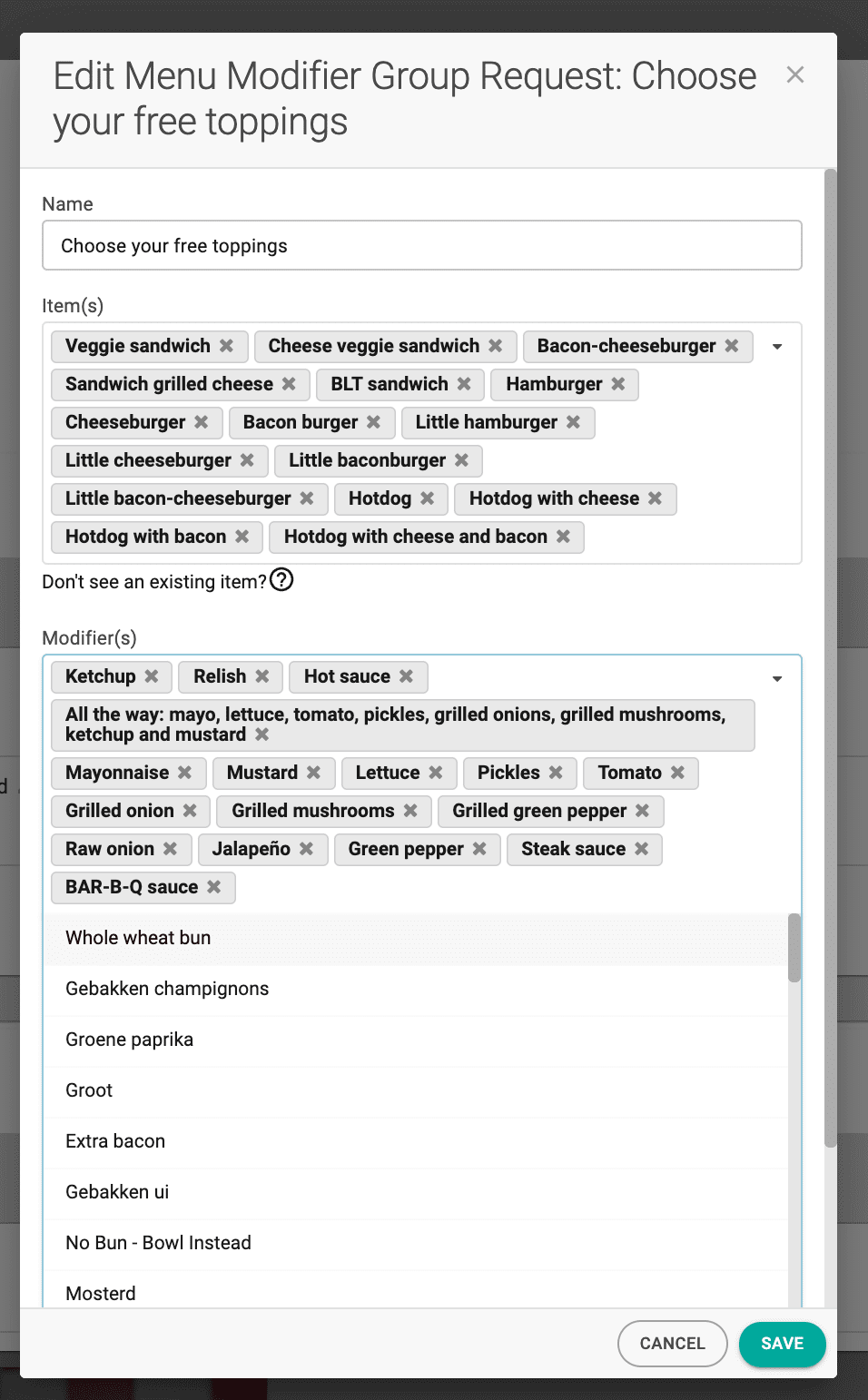868x1400 pixels.
Task: Pick No Bun - Bowl Instead option
Action: point(158,1243)
